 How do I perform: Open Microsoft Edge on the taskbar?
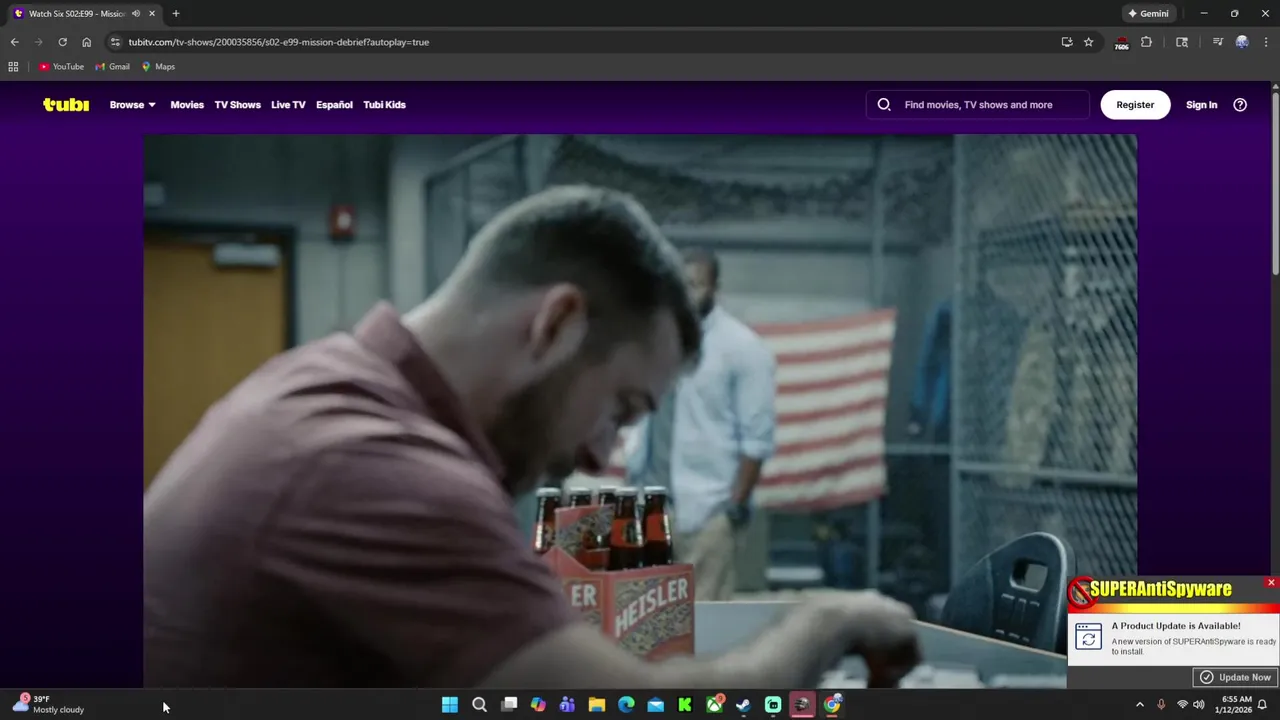(x=626, y=705)
